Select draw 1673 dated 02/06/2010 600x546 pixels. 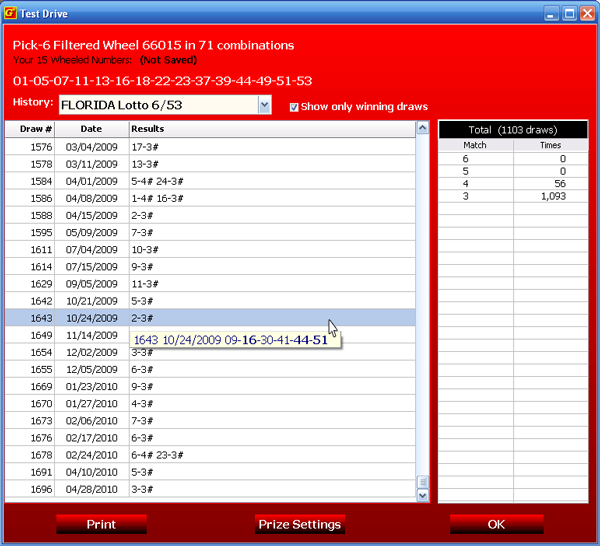(x=210, y=421)
